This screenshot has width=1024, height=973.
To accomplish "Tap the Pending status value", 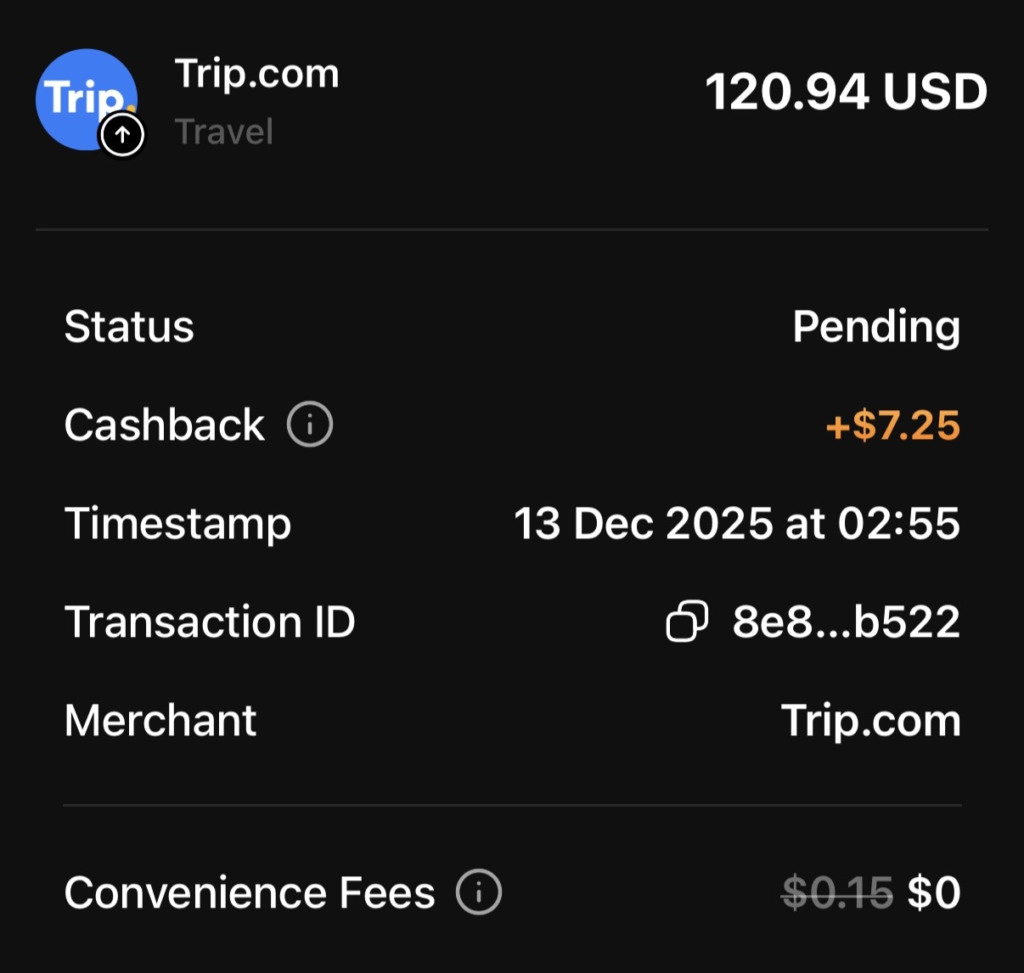I will [x=876, y=327].
